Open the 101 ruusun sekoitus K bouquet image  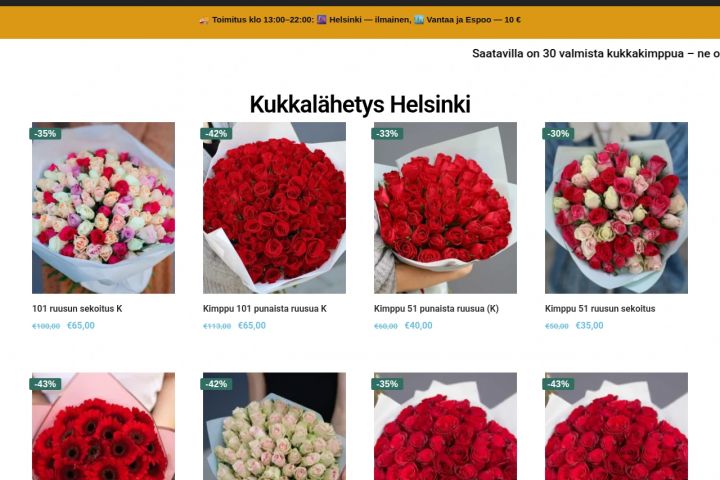[103, 208]
